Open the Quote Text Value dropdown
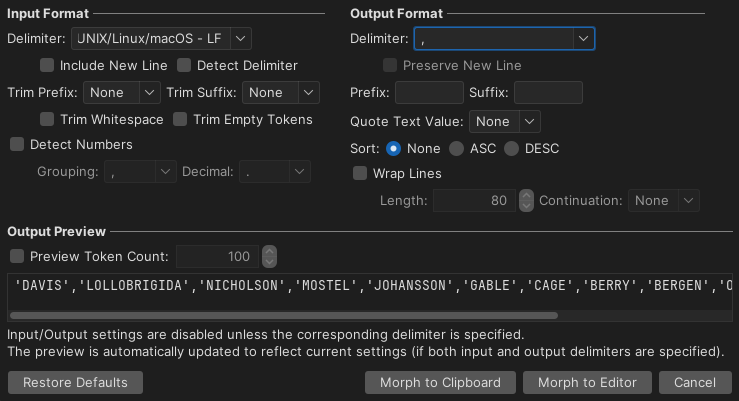739x401 pixels. coord(504,121)
